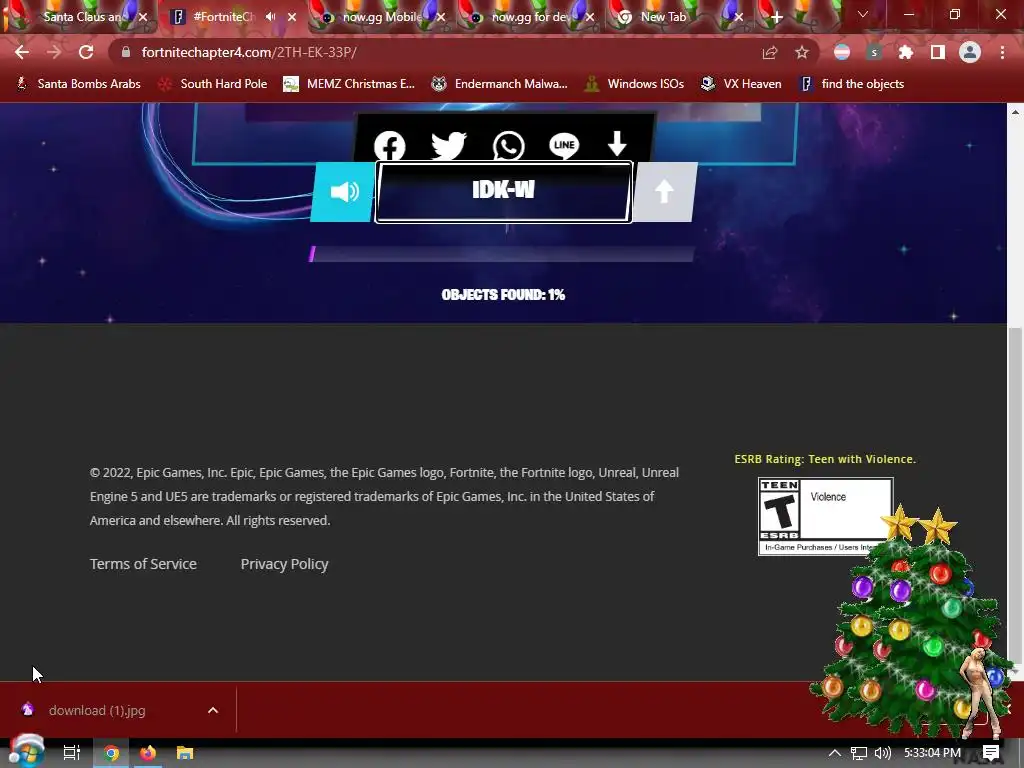Open the Windows Start button
Image resolution: width=1024 pixels, height=768 pixels.
coord(26,752)
